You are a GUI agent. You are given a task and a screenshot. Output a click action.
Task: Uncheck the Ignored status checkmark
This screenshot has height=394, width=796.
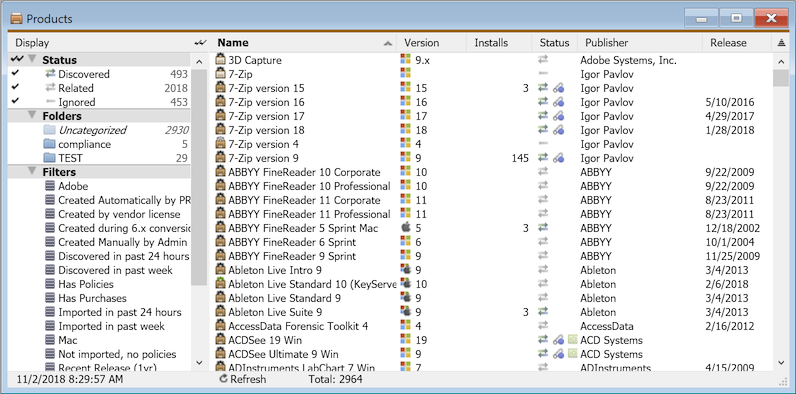15,101
